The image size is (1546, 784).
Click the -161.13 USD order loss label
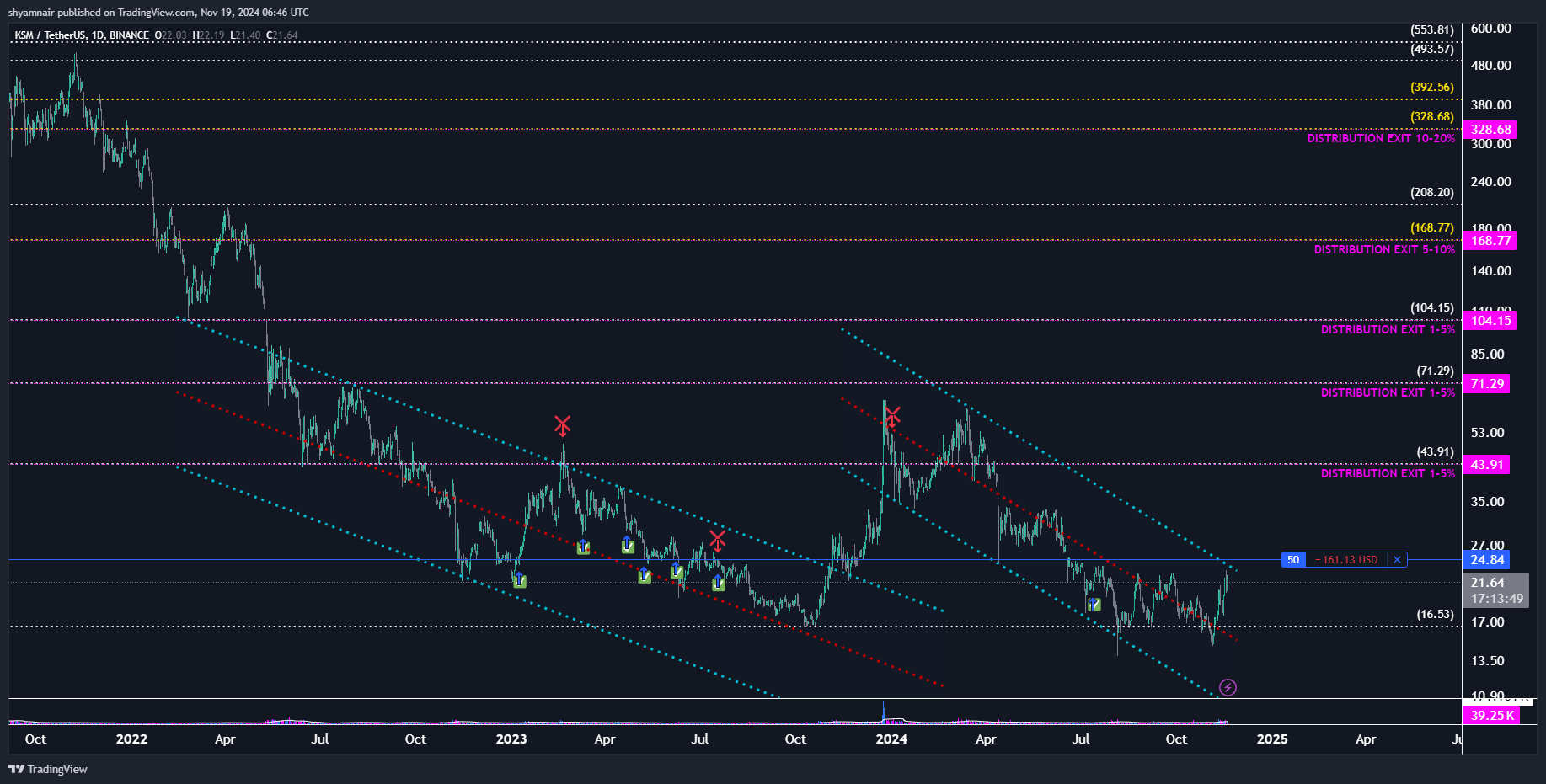(x=1346, y=560)
